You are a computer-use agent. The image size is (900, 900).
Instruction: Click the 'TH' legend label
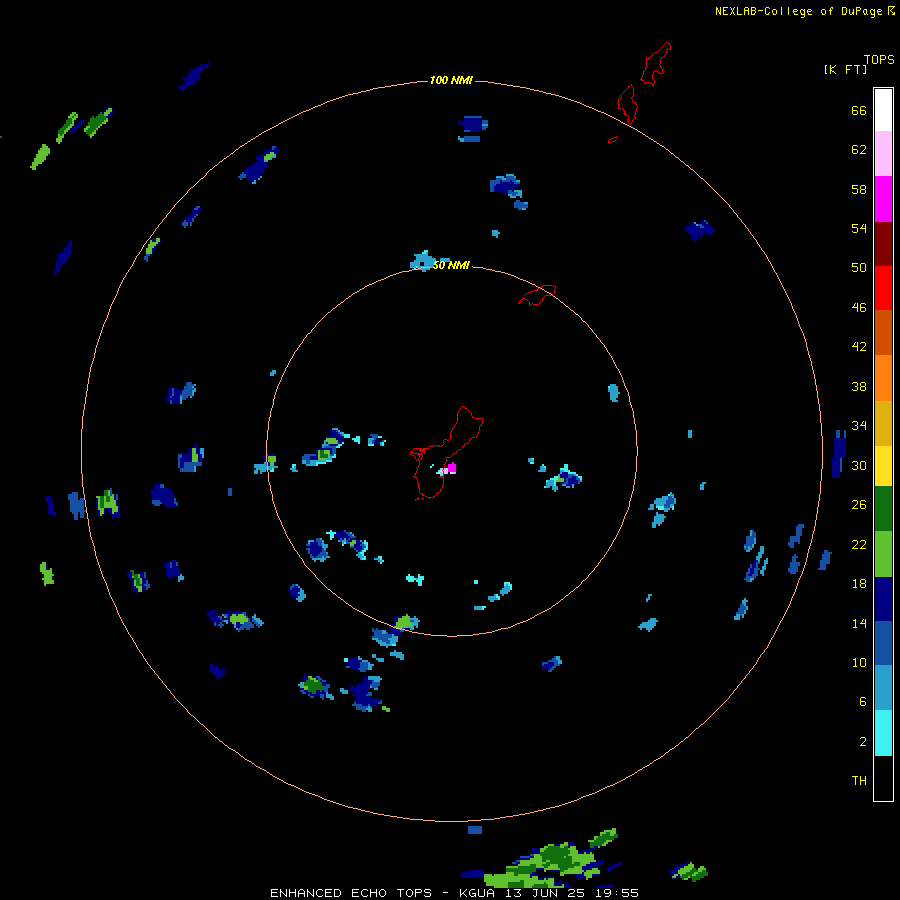point(859,781)
